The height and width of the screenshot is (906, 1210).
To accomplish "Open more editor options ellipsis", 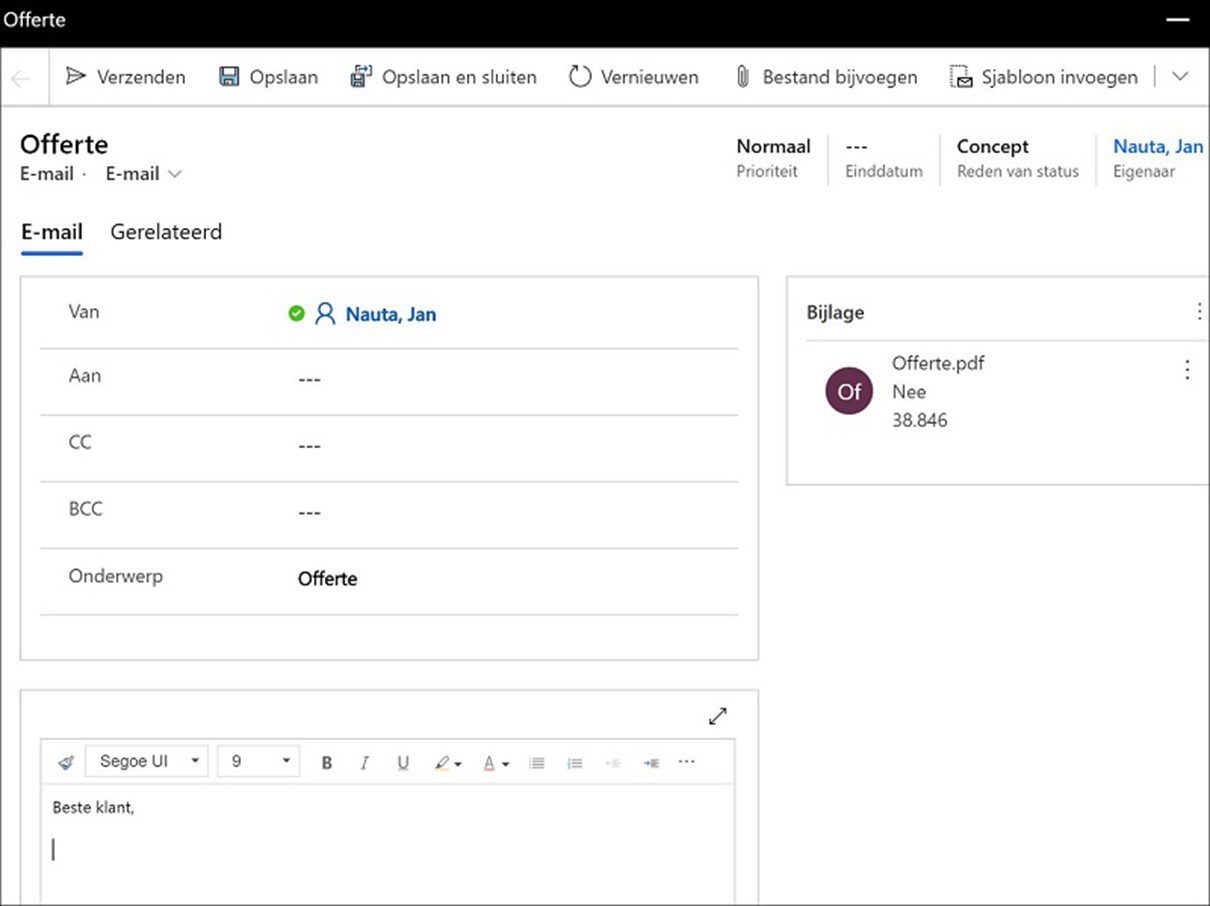I will 686,762.
